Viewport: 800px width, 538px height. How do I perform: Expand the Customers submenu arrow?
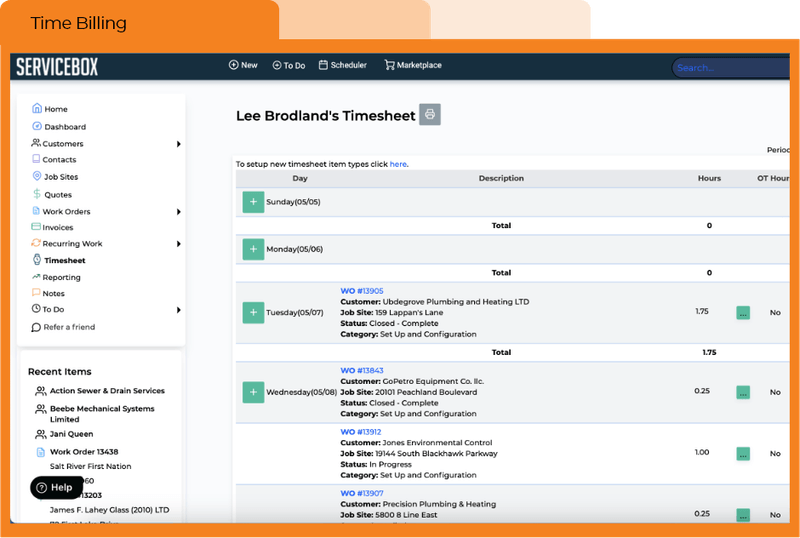click(x=179, y=144)
